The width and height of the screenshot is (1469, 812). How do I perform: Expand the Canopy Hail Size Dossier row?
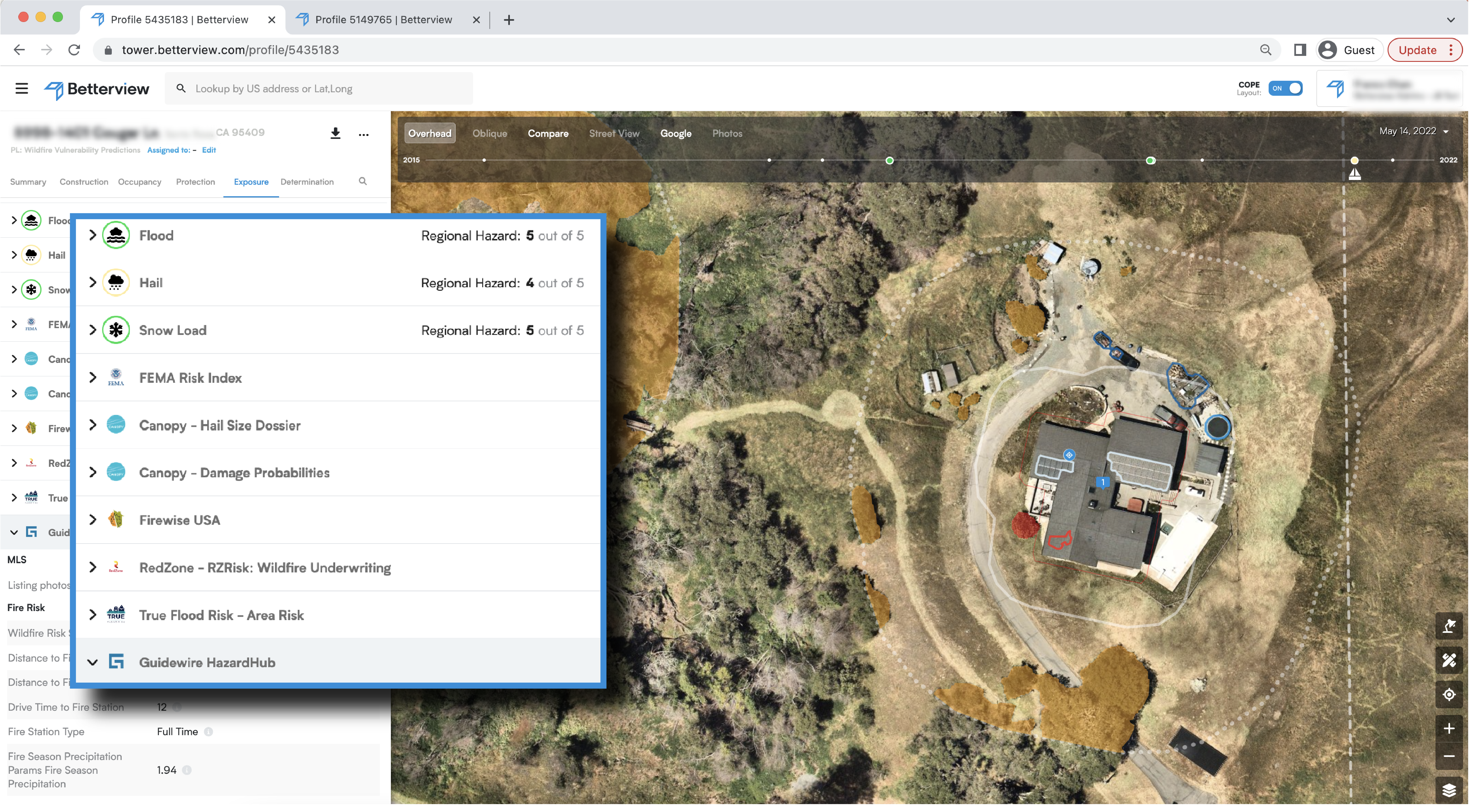(x=93, y=425)
